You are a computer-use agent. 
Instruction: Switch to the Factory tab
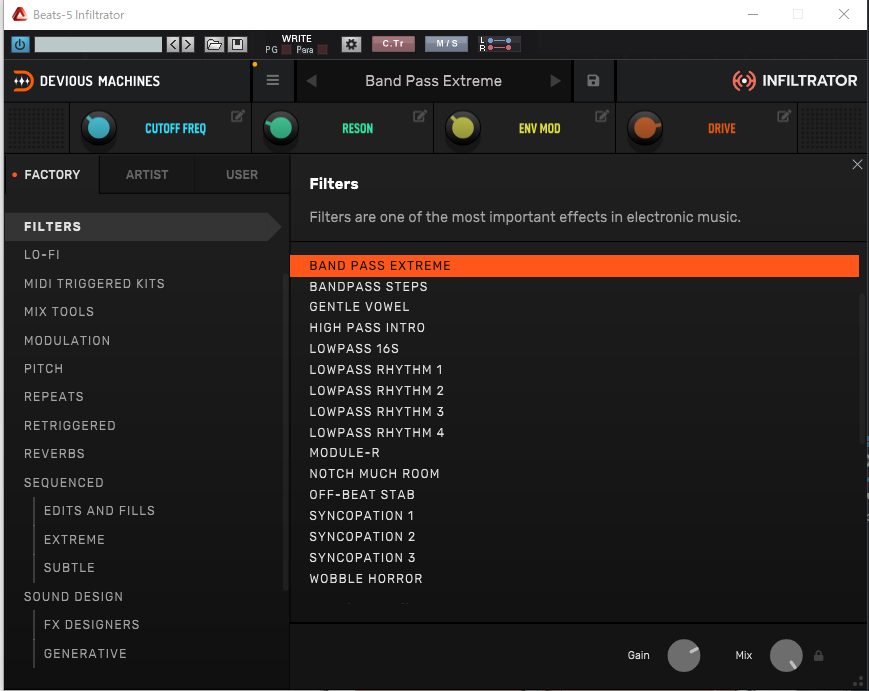point(52,175)
